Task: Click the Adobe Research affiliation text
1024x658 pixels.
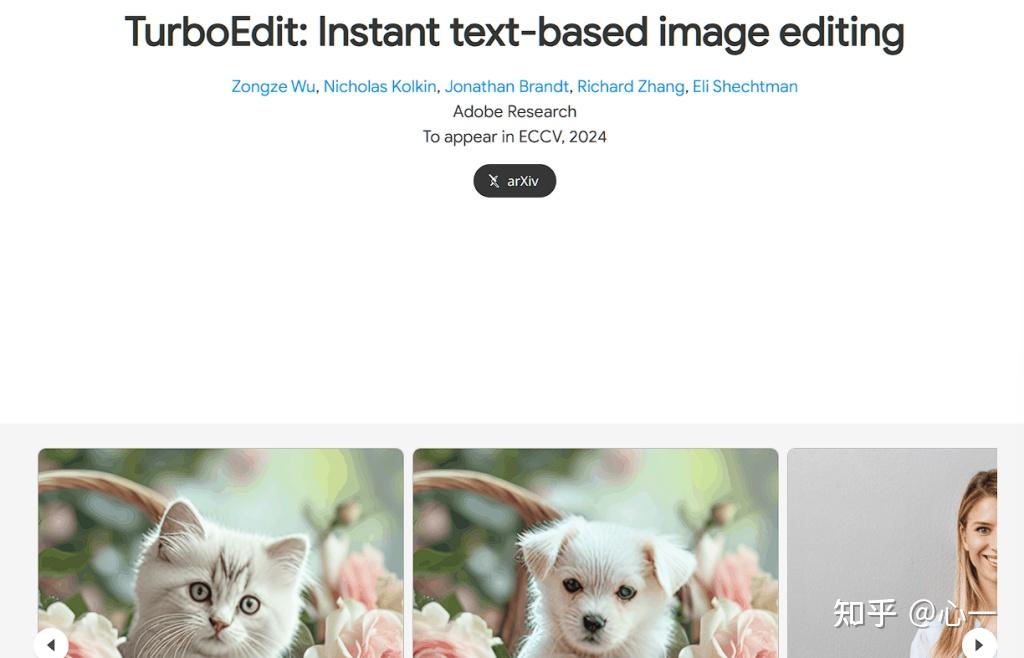Action: [x=514, y=111]
